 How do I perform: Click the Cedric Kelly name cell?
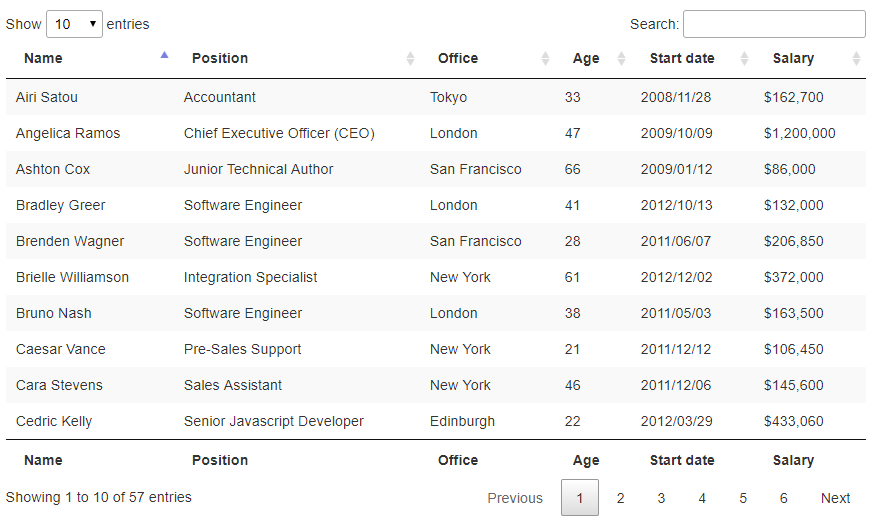[54, 421]
